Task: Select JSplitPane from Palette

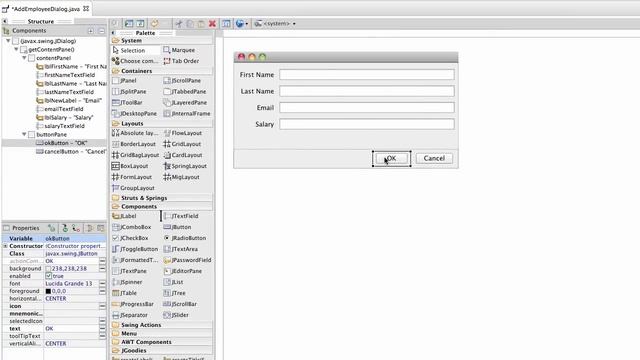Action: (129, 91)
